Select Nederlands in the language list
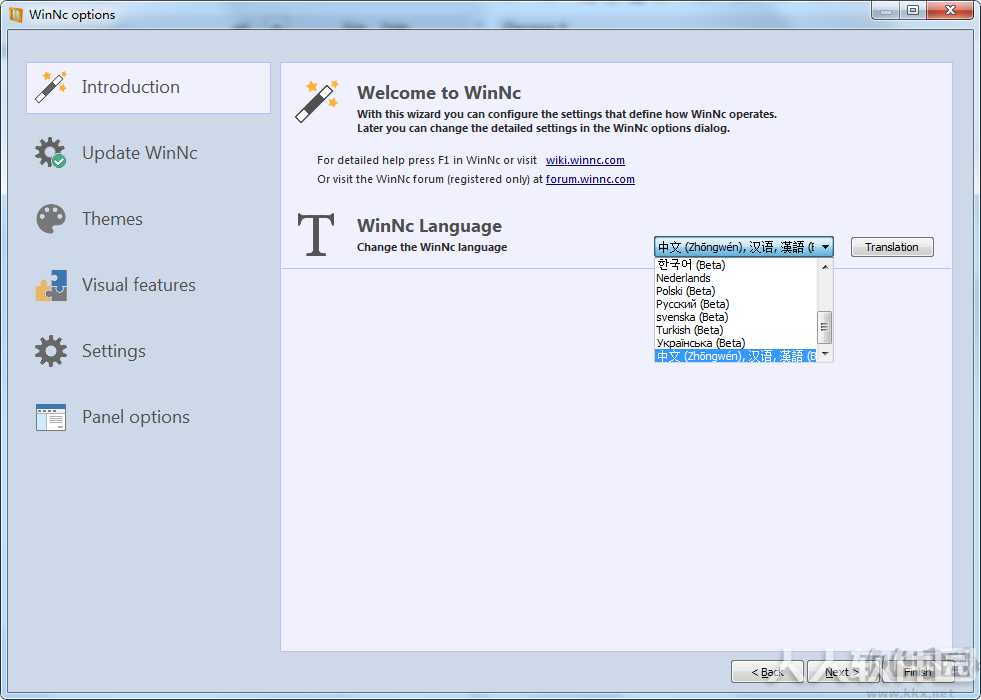Viewport: 981px width, 700px height. coord(735,278)
